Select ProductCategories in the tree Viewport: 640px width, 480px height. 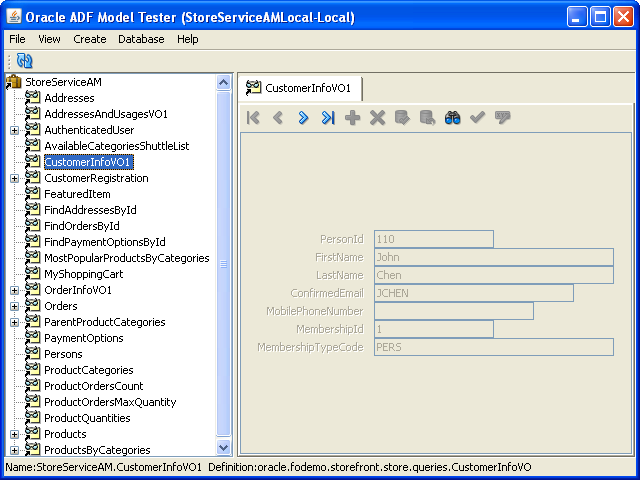pos(89,370)
